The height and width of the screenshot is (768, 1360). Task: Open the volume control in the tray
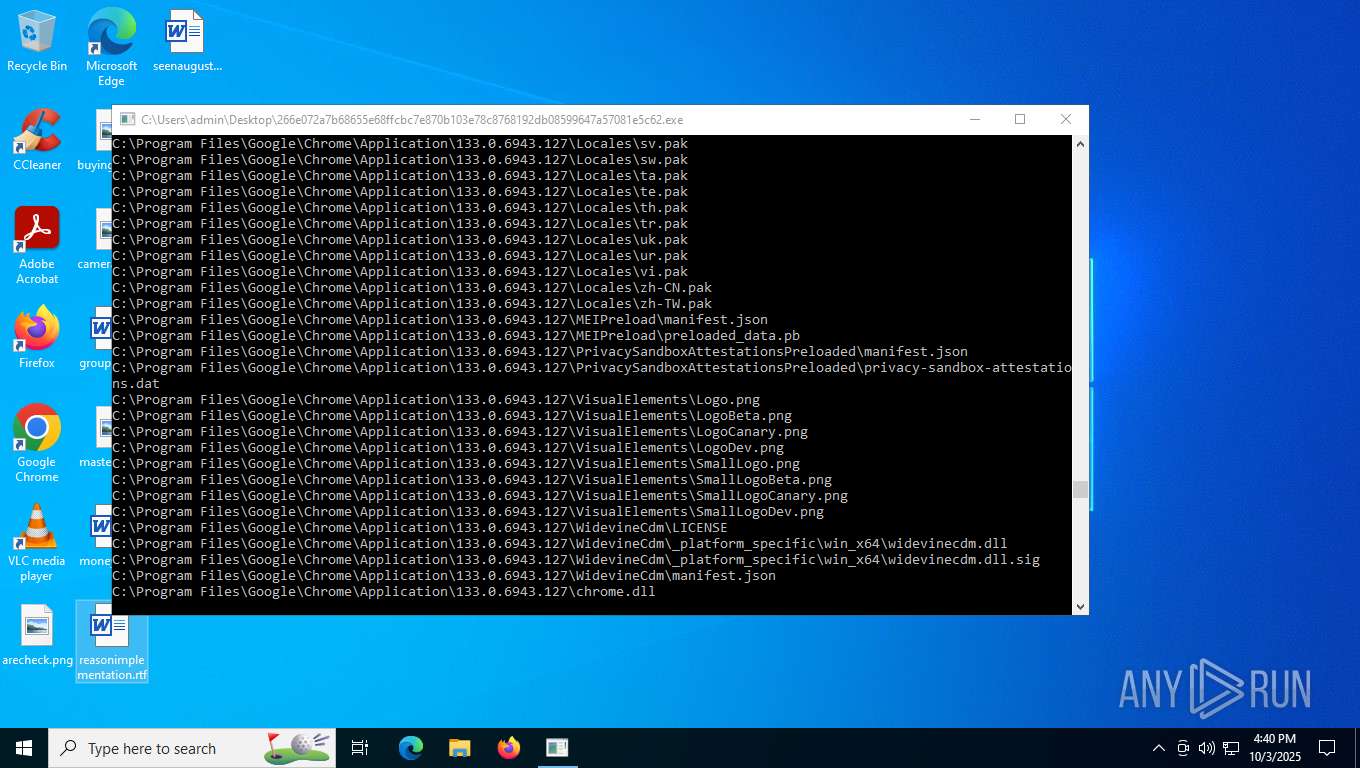tap(1207, 748)
